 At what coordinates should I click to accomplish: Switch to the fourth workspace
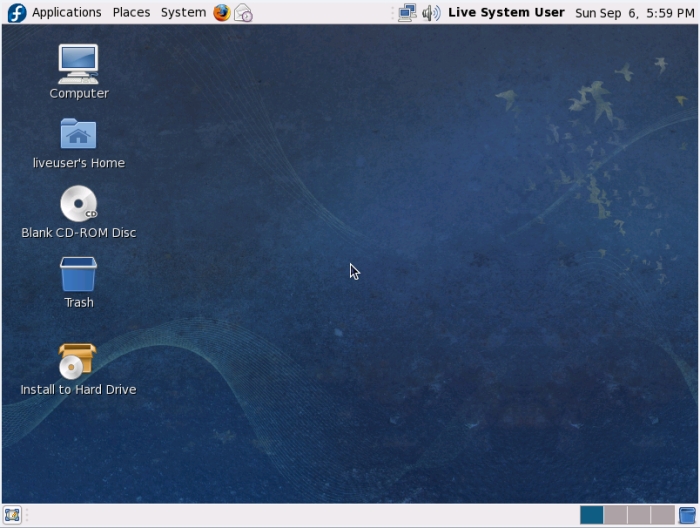pos(662,515)
